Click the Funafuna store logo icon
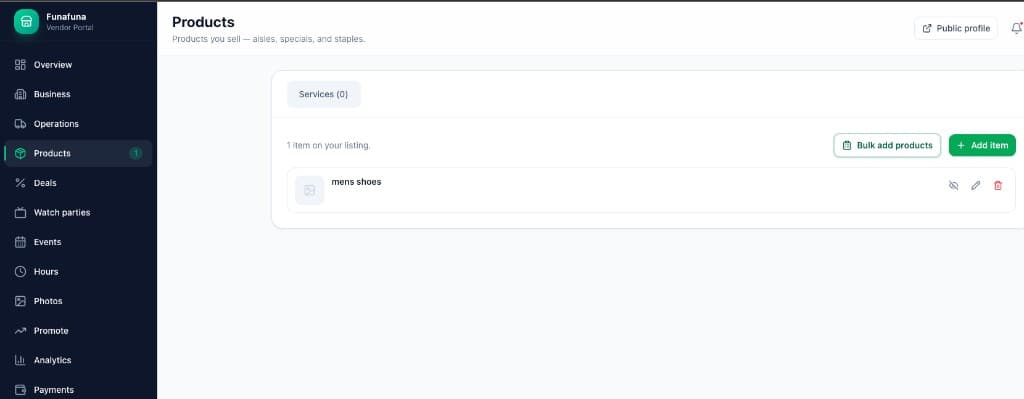This screenshot has height=399, width=1024. pos(26,22)
